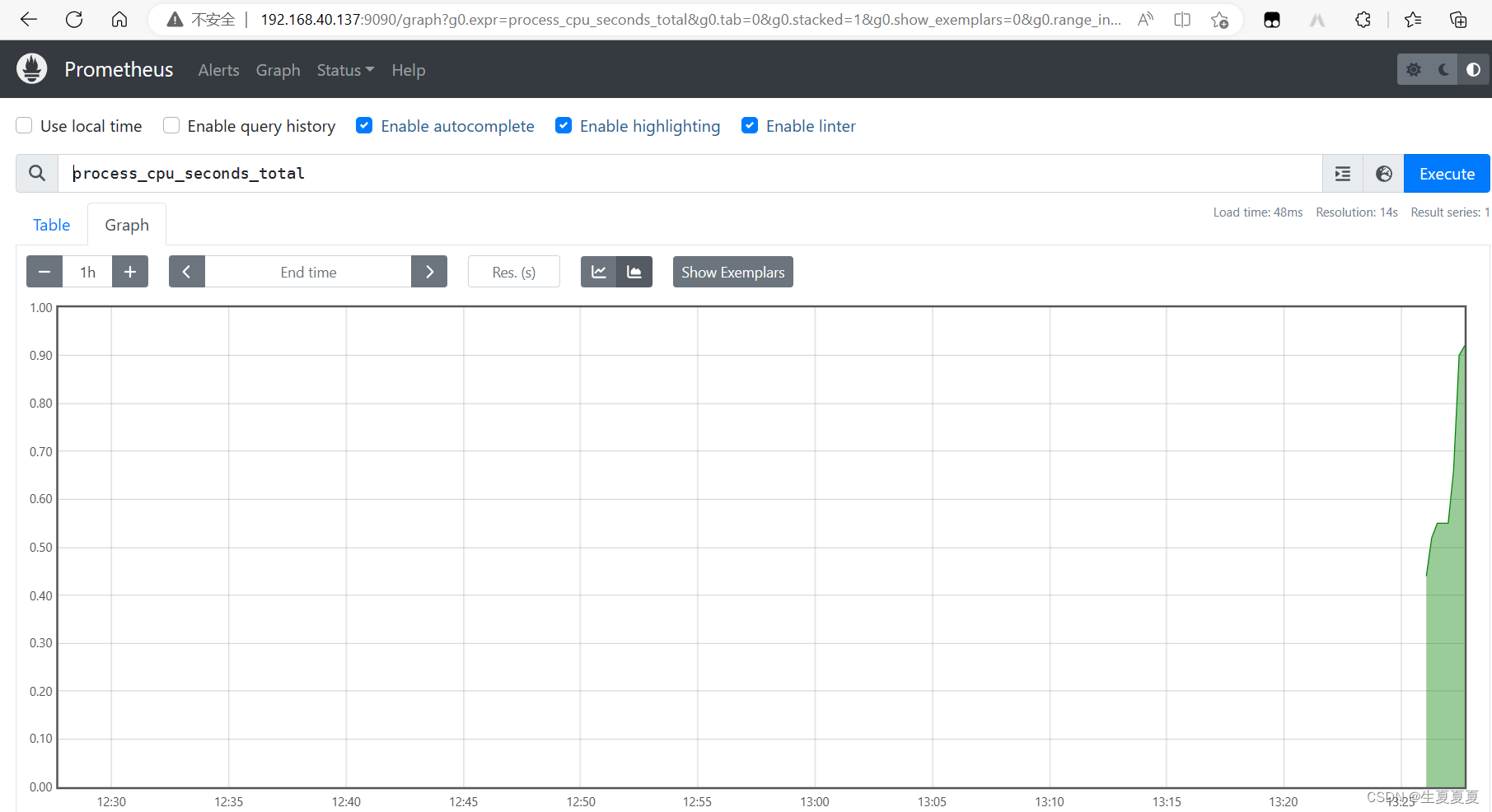This screenshot has width=1492, height=812.
Task: Switch to the Table tab
Action: [x=51, y=224]
